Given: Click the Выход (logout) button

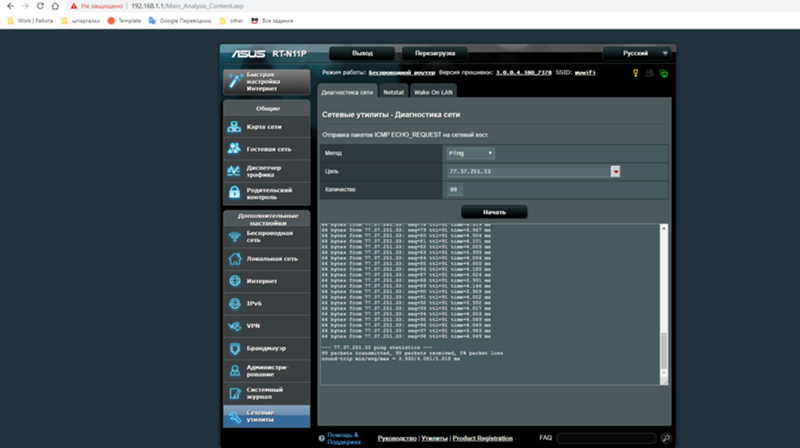Looking at the screenshot, I should tap(362, 53).
